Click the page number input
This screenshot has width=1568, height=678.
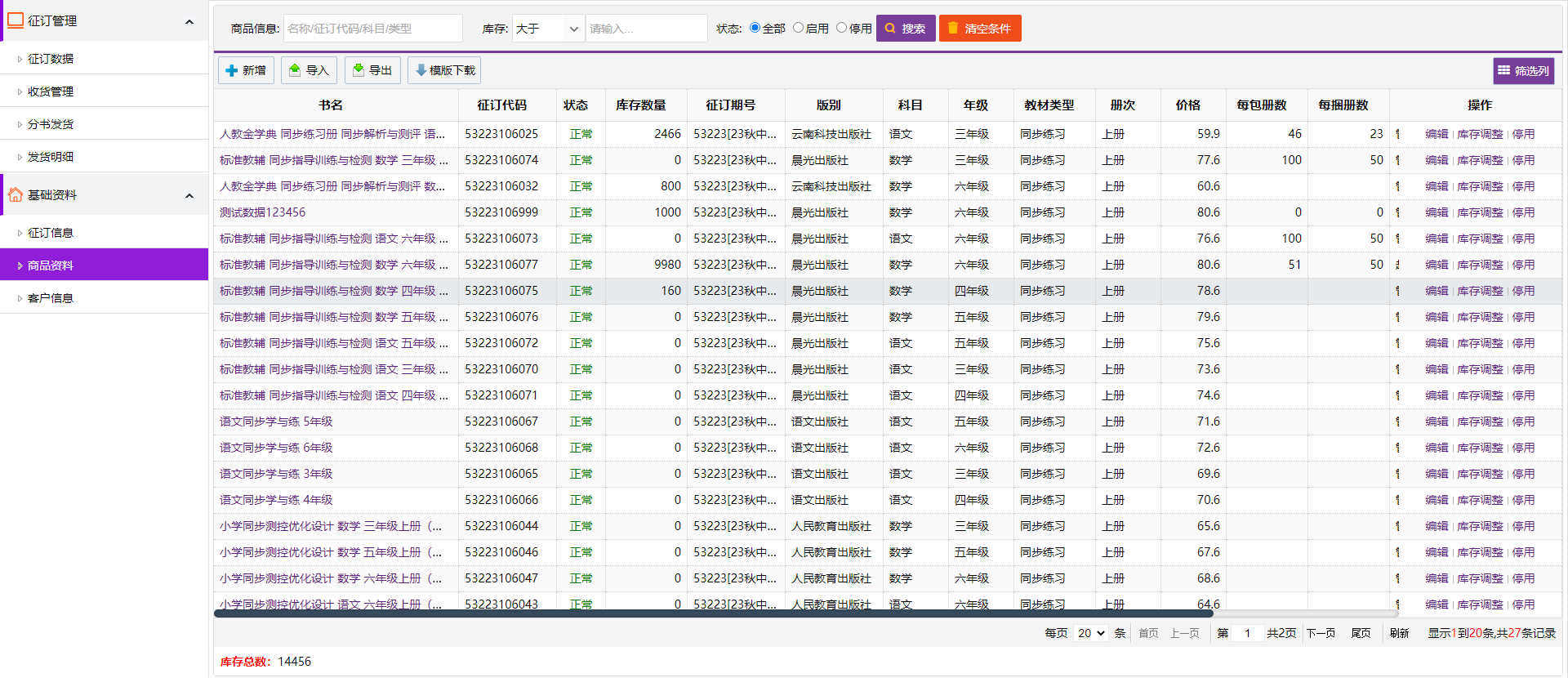click(1247, 633)
